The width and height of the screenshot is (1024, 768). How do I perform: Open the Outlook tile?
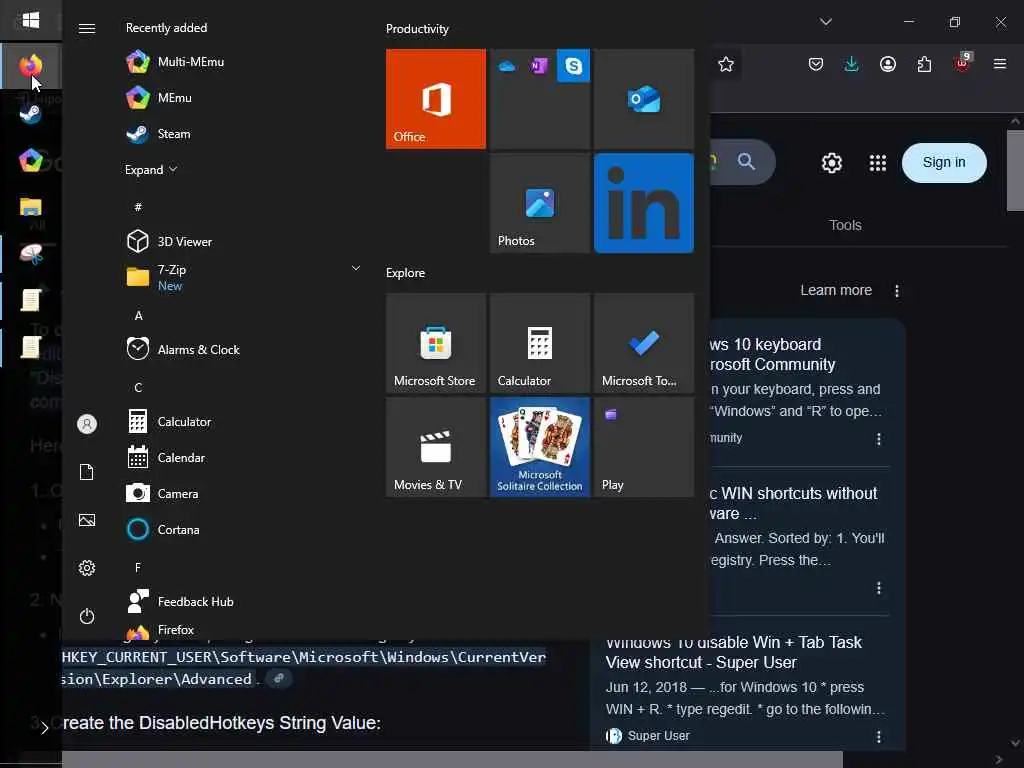644,99
